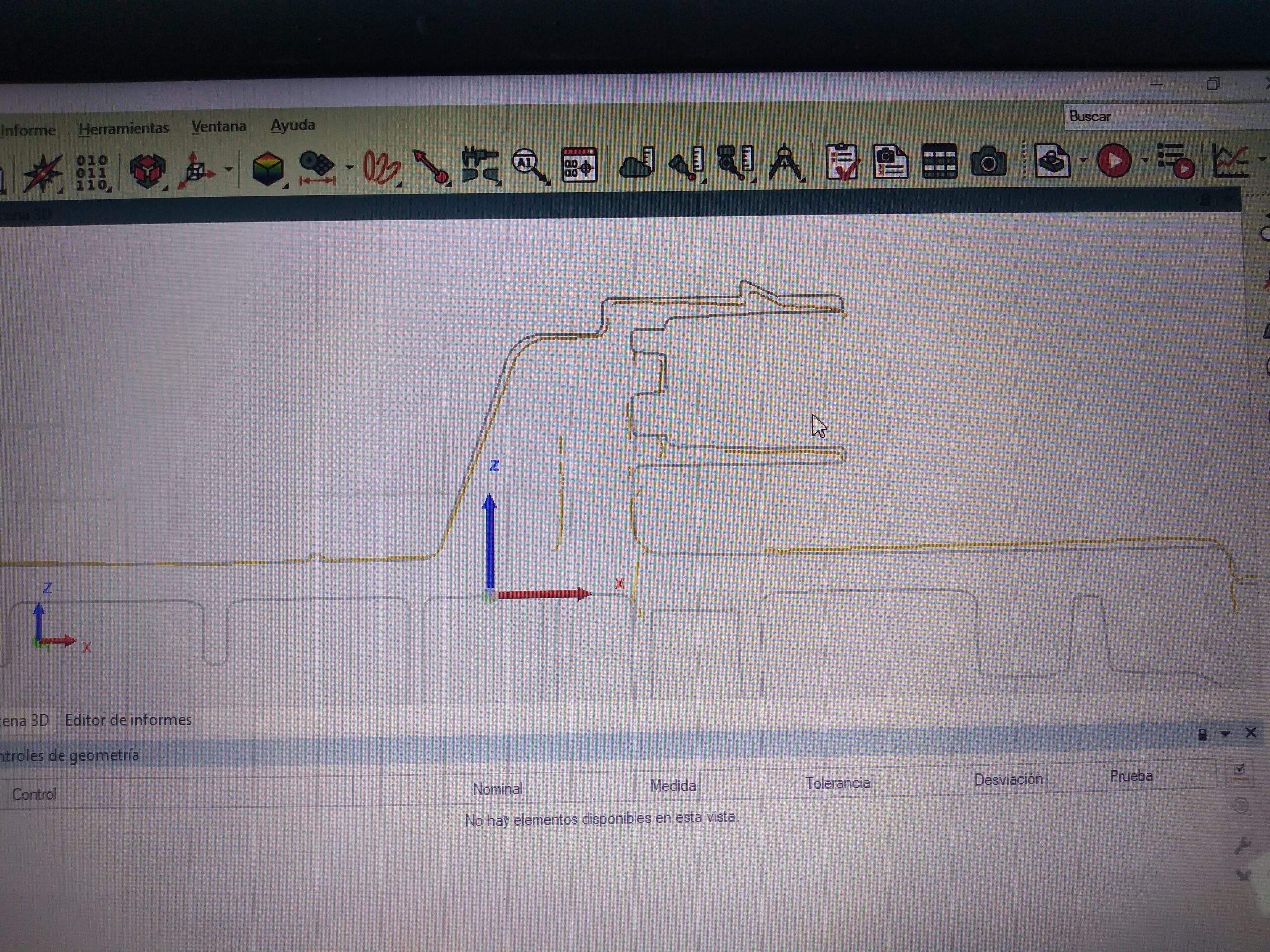Open the Herramientas menu
Image resolution: width=1270 pixels, height=952 pixels.
pyautogui.click(x=124, y=128)
